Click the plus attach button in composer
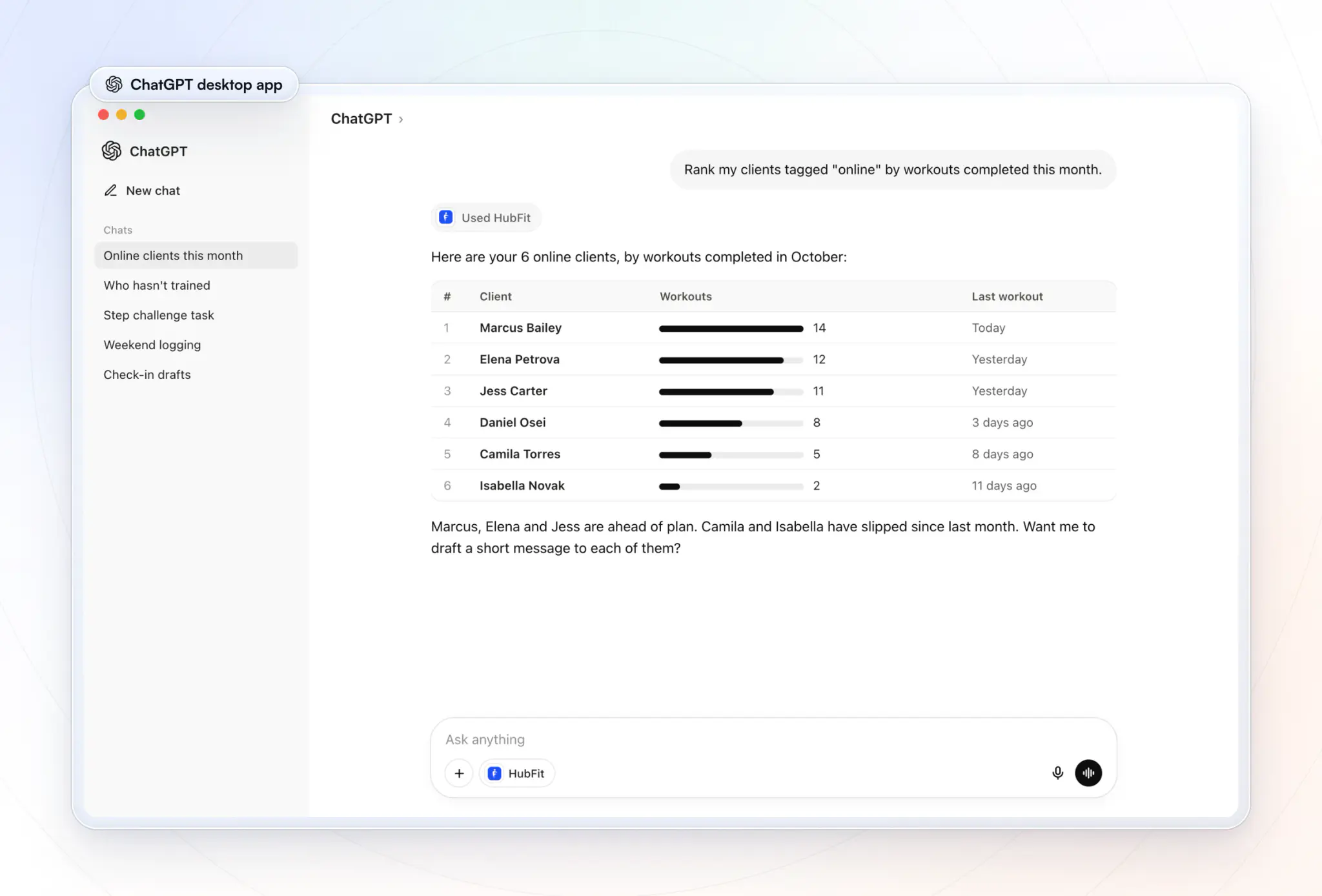This screenshot has height=896, width=1322. tap(459, 773)
